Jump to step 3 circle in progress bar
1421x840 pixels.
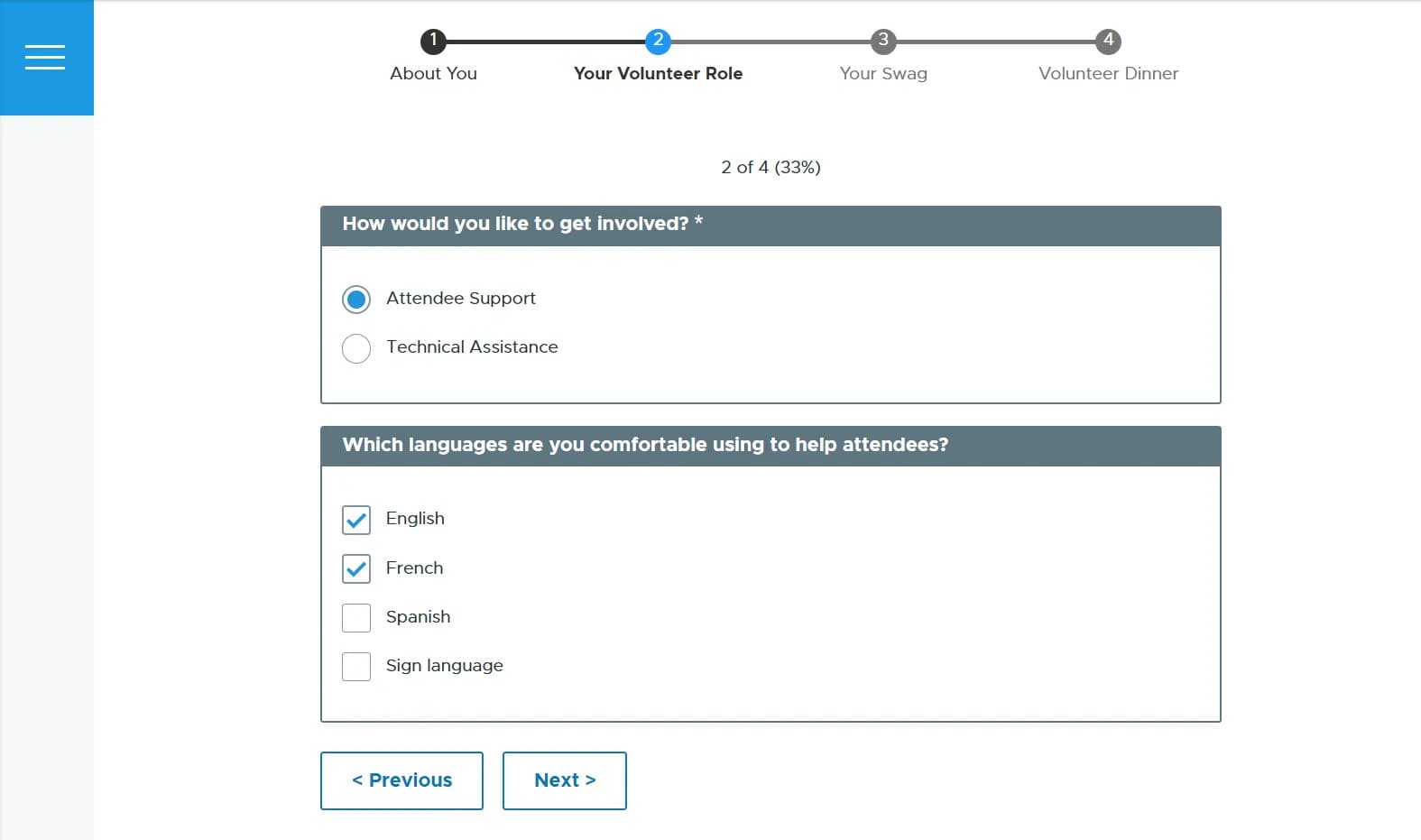pyautogui.click(x=883, y=41)
